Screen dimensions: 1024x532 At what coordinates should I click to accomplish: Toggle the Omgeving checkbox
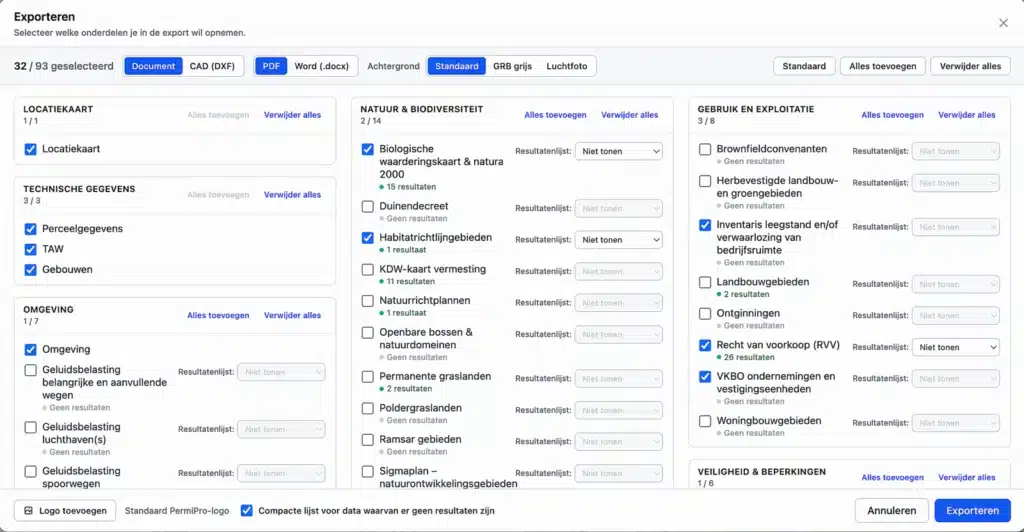(x=31, y=350)
